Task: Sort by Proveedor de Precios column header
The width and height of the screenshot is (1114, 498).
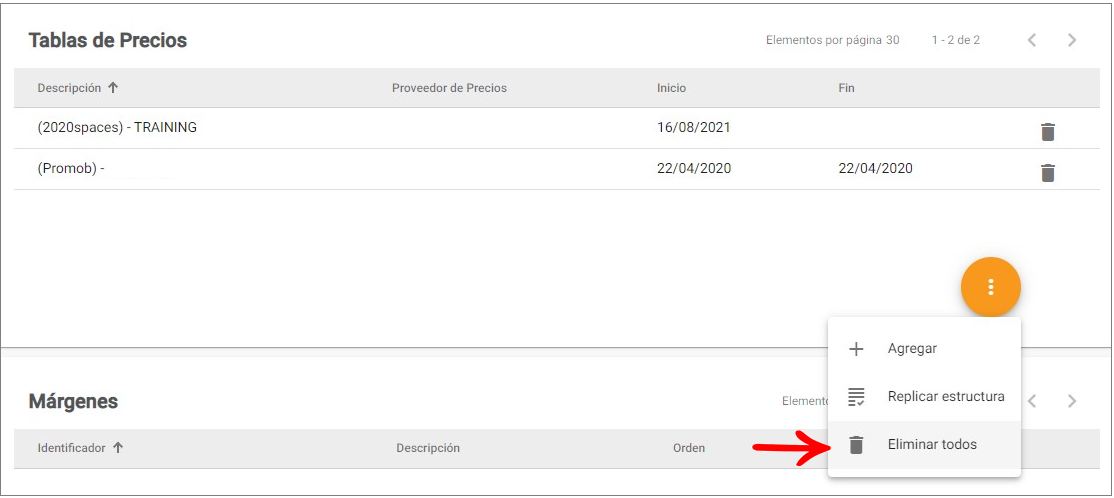Action: (x=449, y=88)
